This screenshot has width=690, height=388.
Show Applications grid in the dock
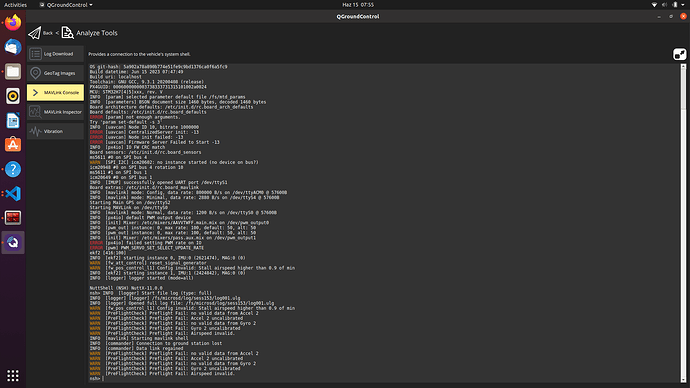(13, 375)
